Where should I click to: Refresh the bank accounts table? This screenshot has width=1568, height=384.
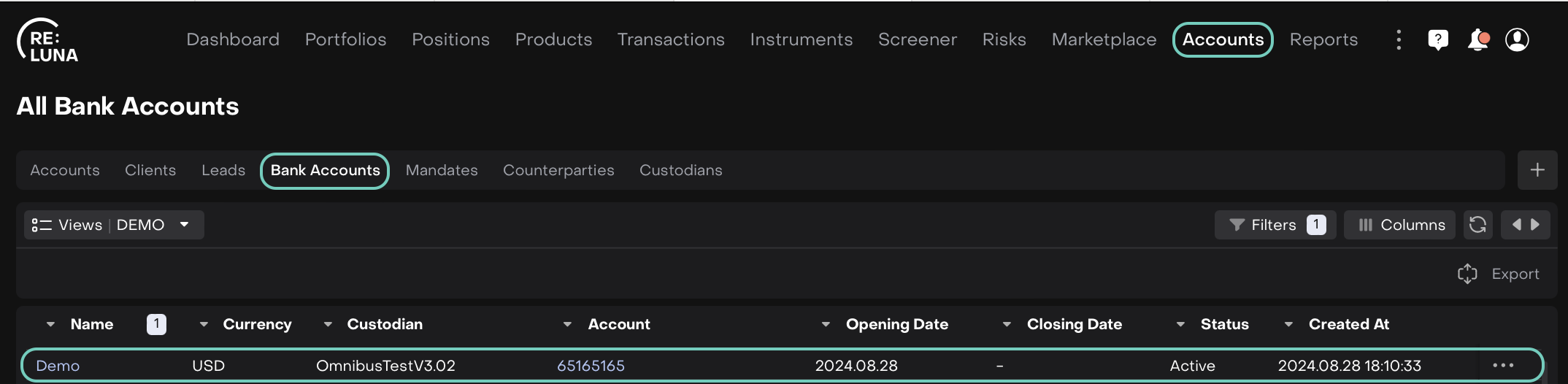[x=1477, y=225]
